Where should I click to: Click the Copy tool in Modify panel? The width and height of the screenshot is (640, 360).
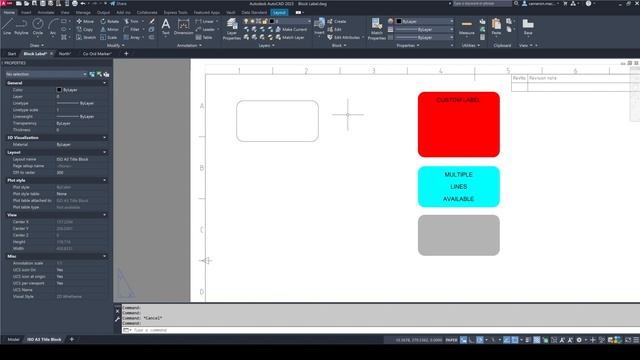pyautogui.click(x=84, y=29)
